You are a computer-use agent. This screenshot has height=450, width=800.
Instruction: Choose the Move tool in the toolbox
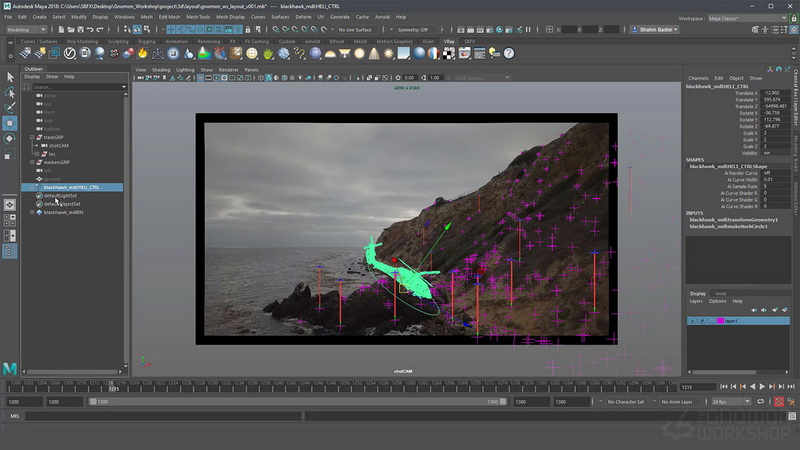click(10, 123)
